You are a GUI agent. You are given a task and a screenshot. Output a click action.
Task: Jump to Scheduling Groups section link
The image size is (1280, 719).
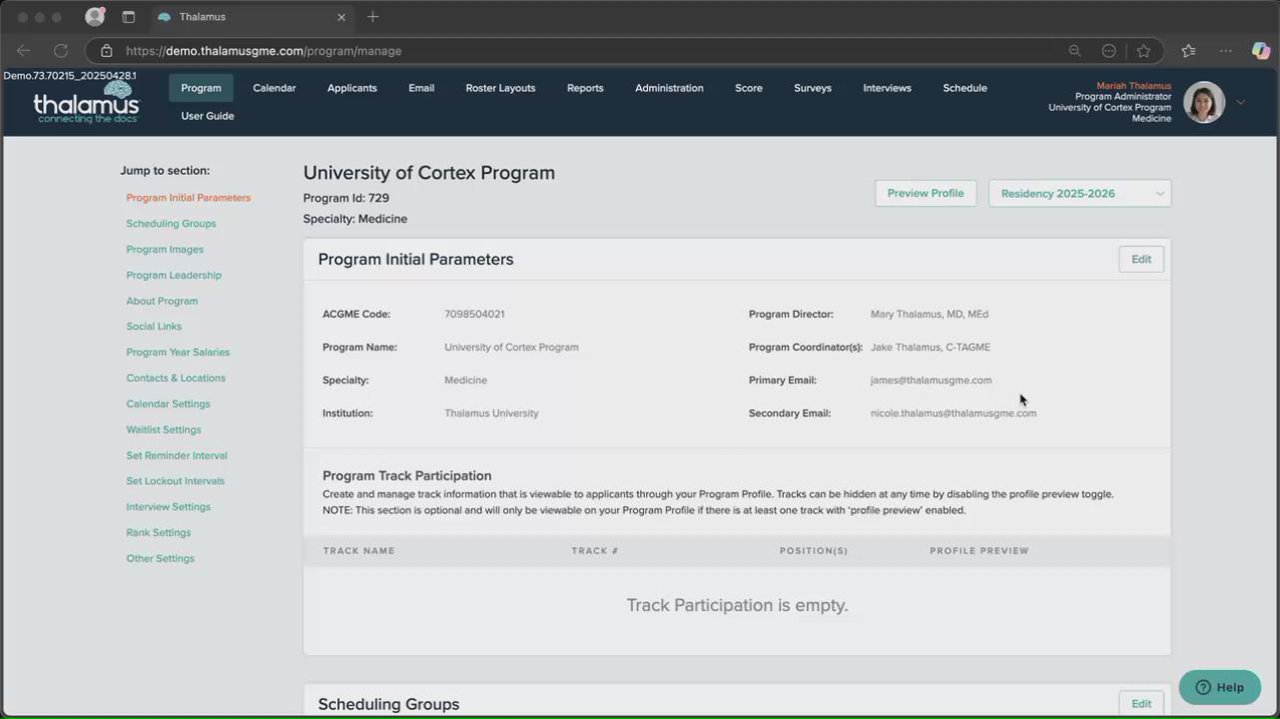coord(171,224)
